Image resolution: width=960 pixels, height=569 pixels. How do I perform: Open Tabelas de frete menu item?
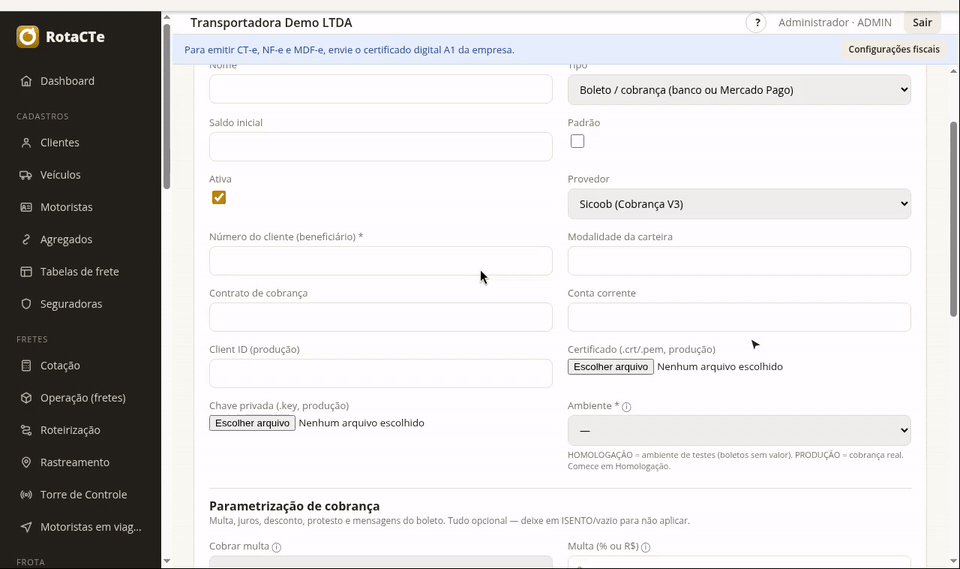81,271
